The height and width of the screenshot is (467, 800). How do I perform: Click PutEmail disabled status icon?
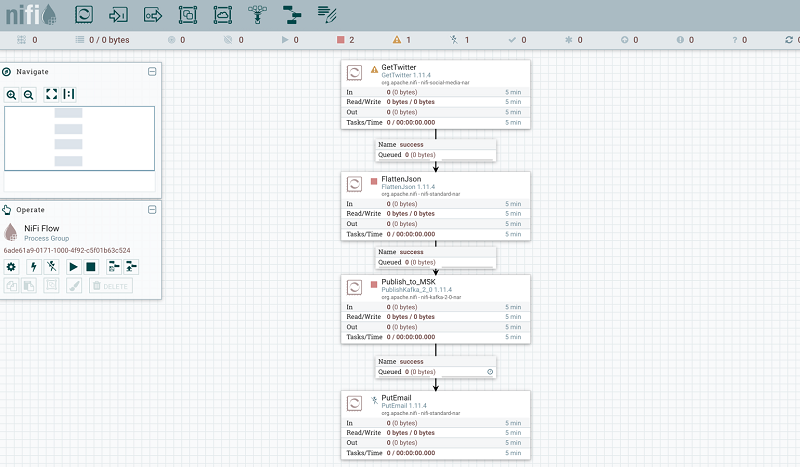[374, 400]
